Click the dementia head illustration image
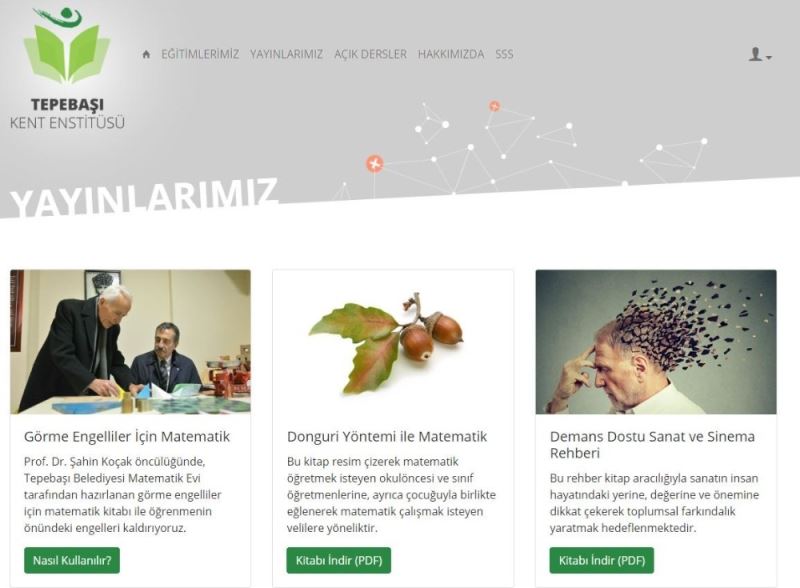800x588 pixels. tap(656, 341)
